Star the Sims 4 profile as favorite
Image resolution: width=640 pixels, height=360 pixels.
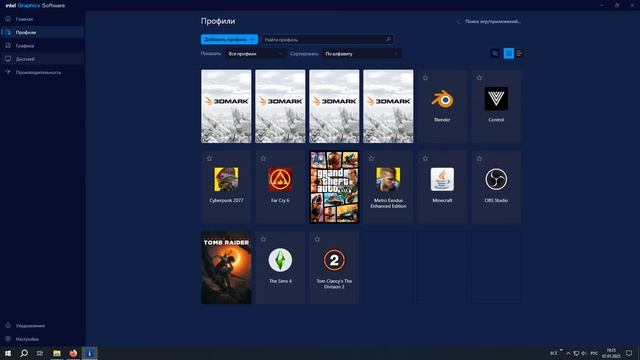263,239
